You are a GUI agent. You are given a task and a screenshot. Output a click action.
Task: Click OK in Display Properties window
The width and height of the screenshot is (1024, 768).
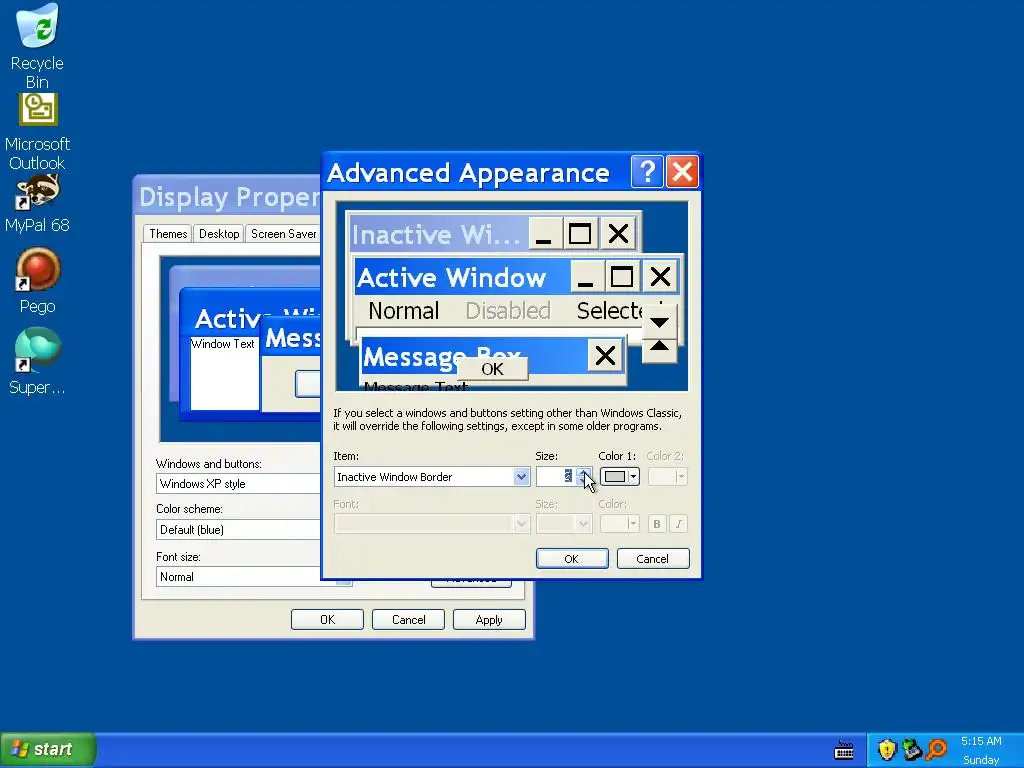pos(327,620)
